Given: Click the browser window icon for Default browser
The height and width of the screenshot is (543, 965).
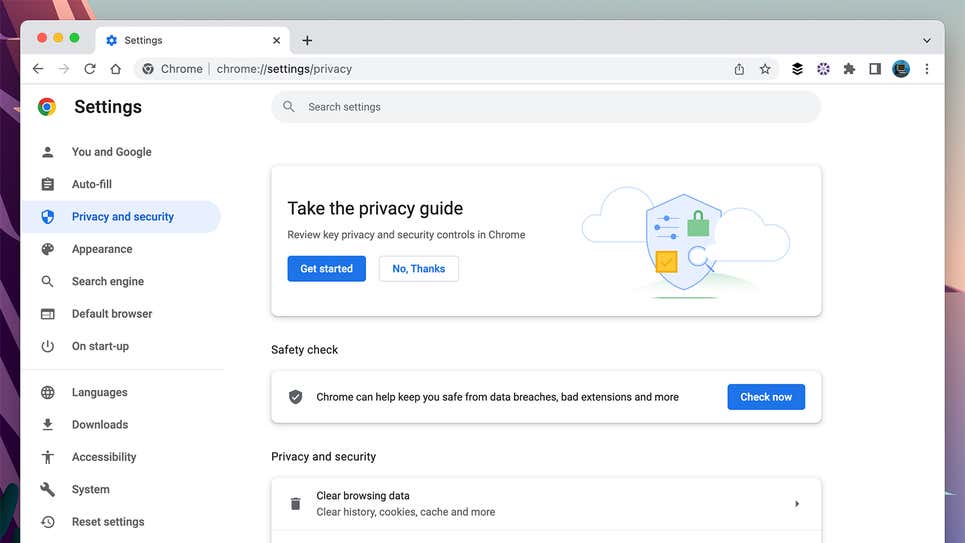Looking at the screenshot, I should click(47, 314).
